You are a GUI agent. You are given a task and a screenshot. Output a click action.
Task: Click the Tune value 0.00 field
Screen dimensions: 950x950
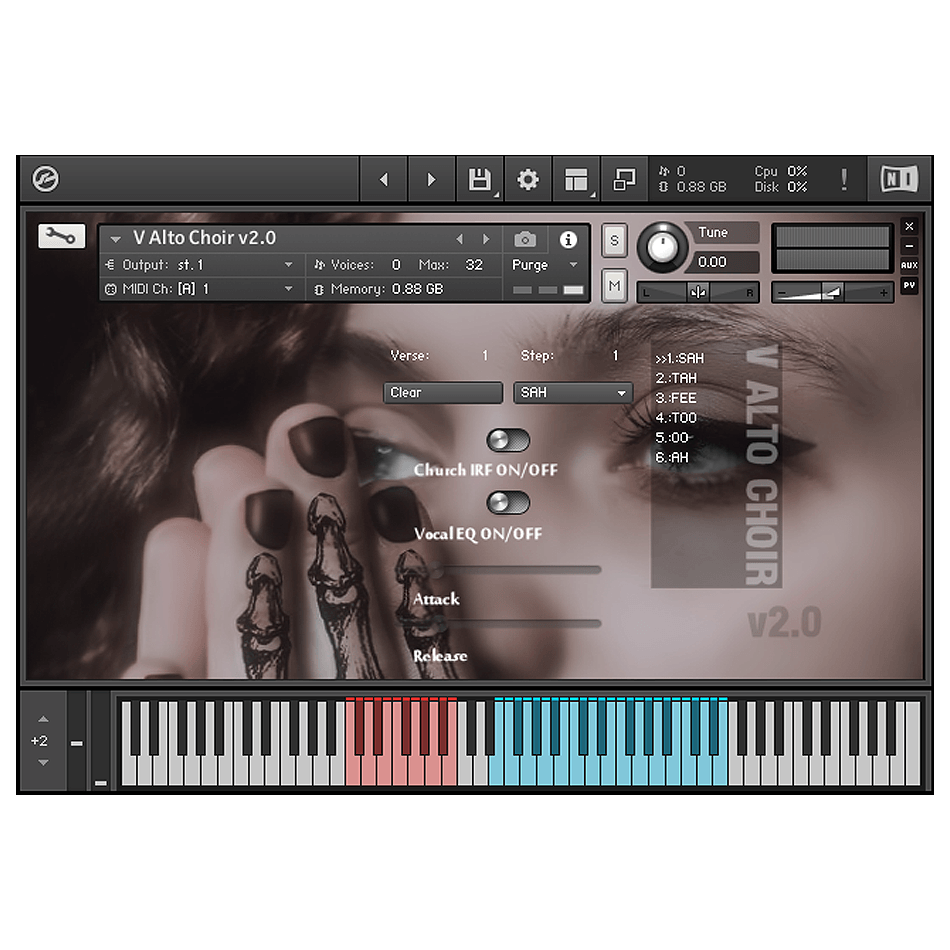coord(725,262)
